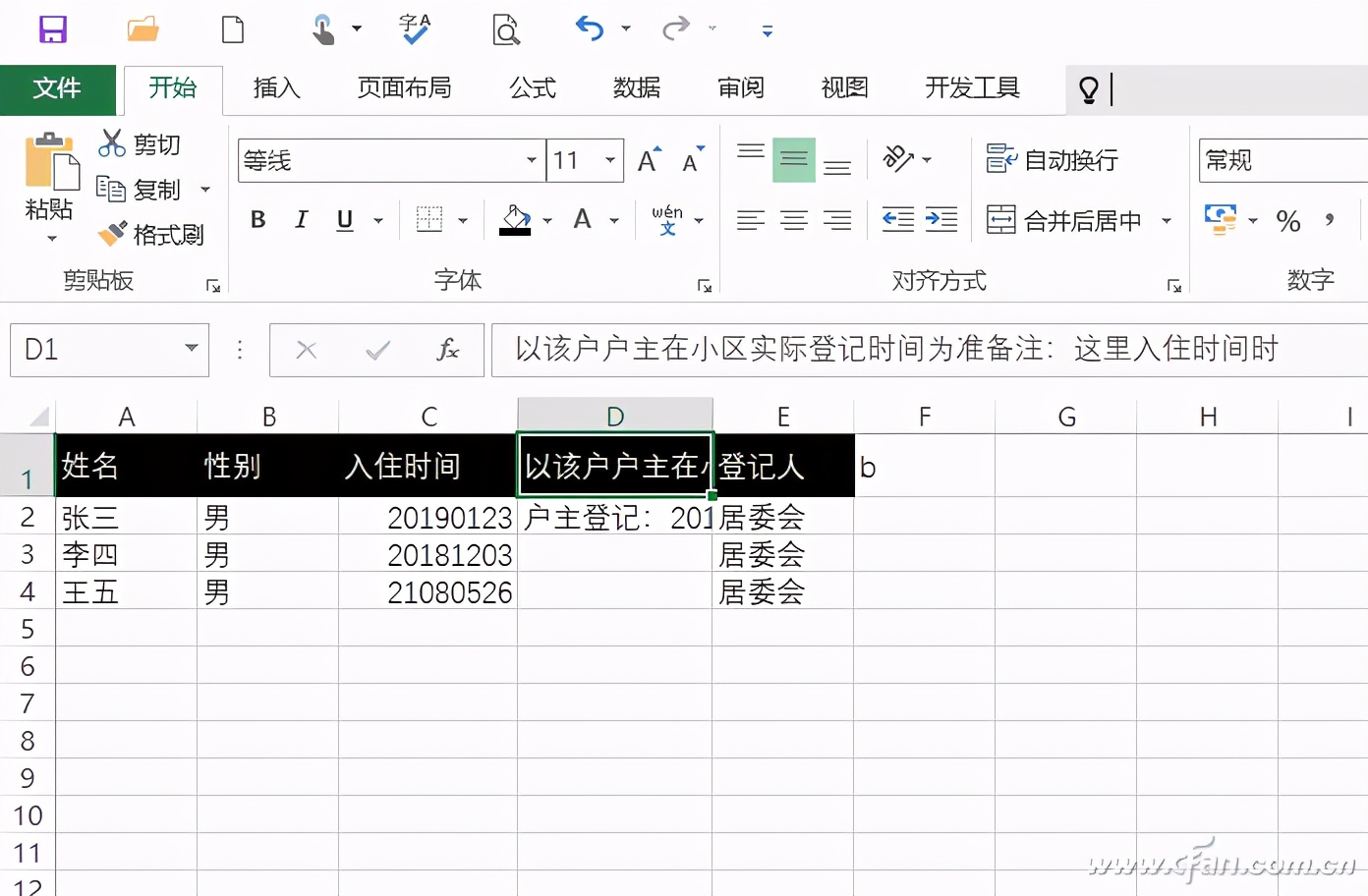Apply cell borders icon
The image size is (1368, 896).
point(429,220)
